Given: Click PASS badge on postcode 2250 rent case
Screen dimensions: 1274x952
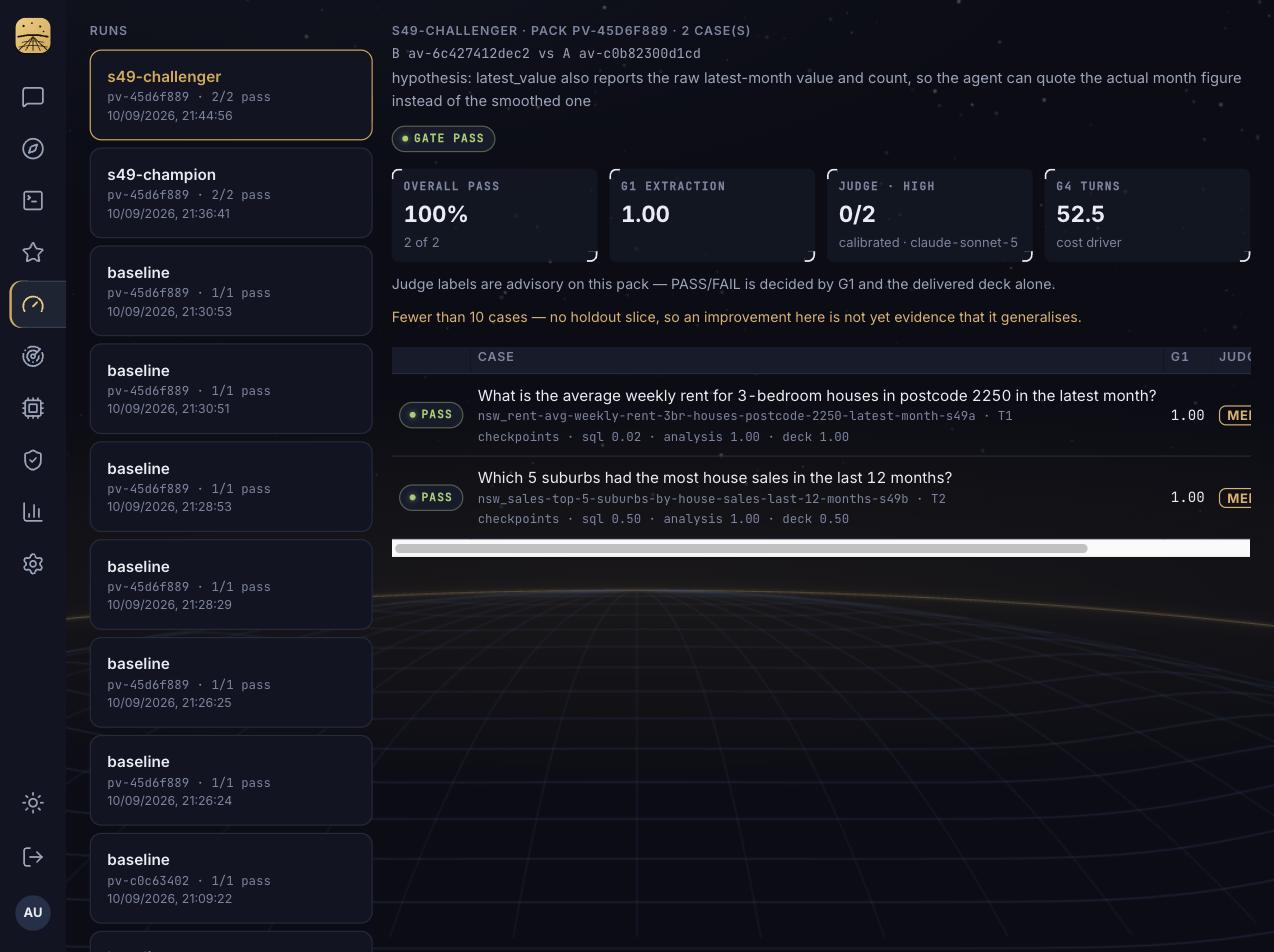Looking at the screenshot, I should point(431,414).
